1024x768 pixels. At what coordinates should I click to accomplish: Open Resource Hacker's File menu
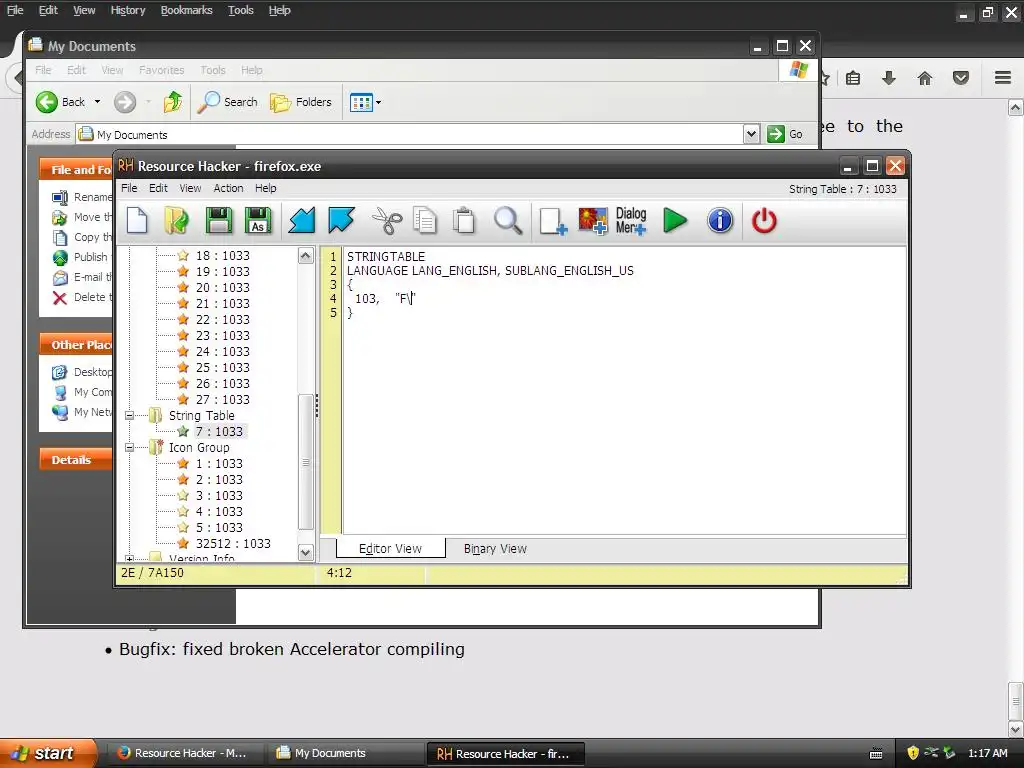click(129, 188)
